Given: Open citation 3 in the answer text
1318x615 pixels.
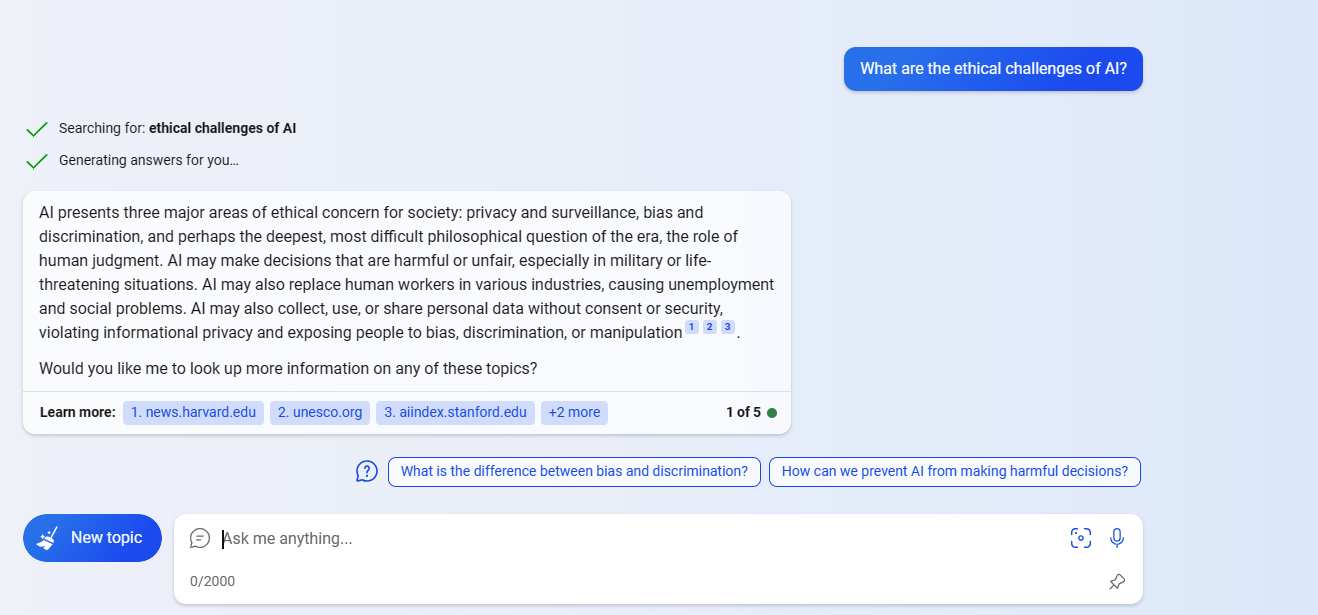Looking at the screenshot, I should [x=727, y=326].
